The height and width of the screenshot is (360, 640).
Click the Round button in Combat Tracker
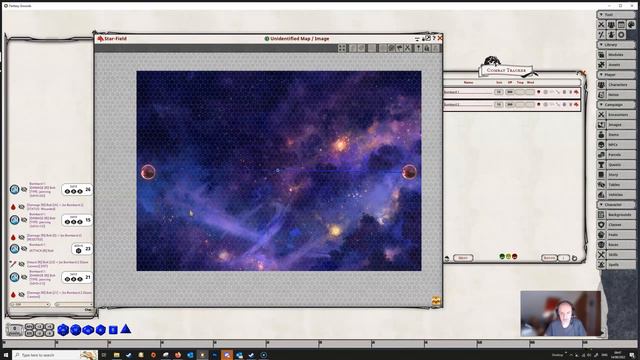pyautogui.click(x=549, y=258)
